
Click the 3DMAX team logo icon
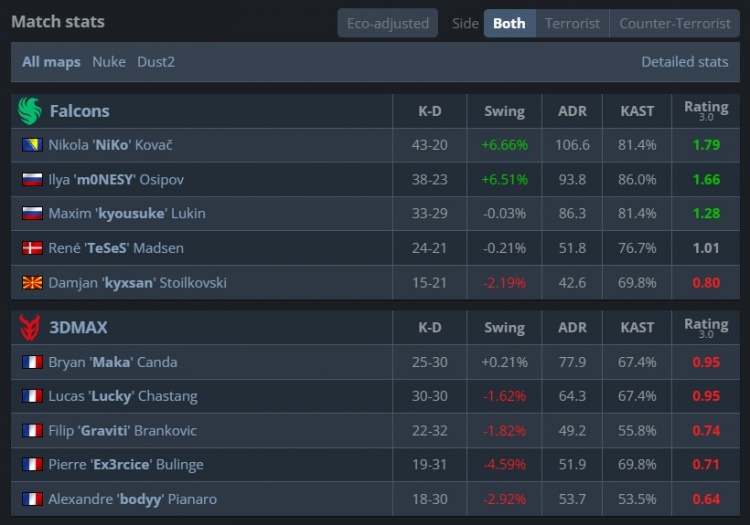[30, 327]
